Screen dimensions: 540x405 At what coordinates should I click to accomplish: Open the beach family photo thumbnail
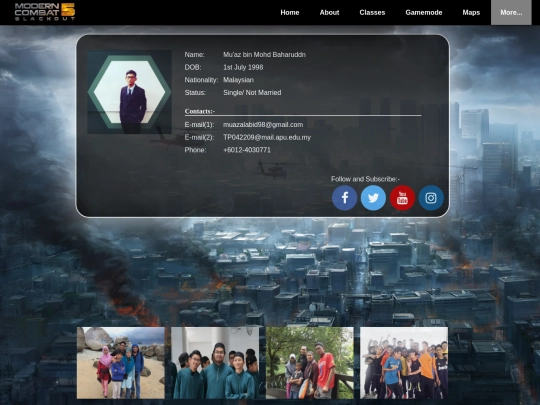(x=121, y=363)
